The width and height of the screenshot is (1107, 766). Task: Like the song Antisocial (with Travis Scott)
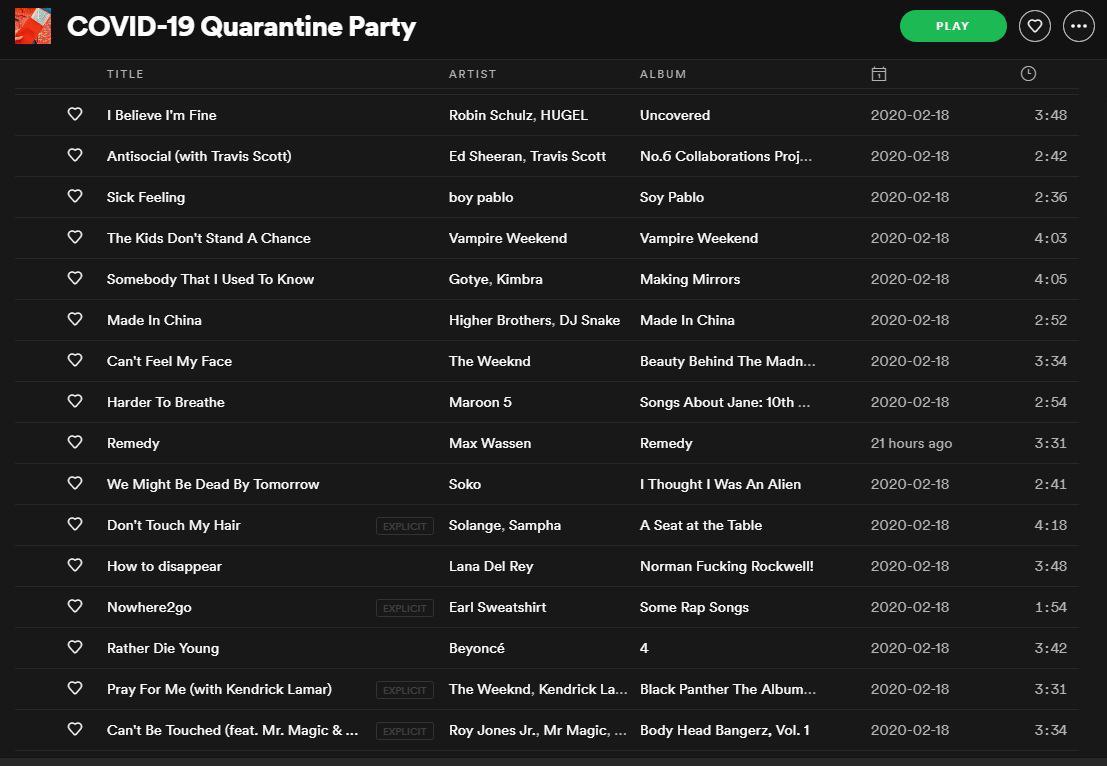75,155
